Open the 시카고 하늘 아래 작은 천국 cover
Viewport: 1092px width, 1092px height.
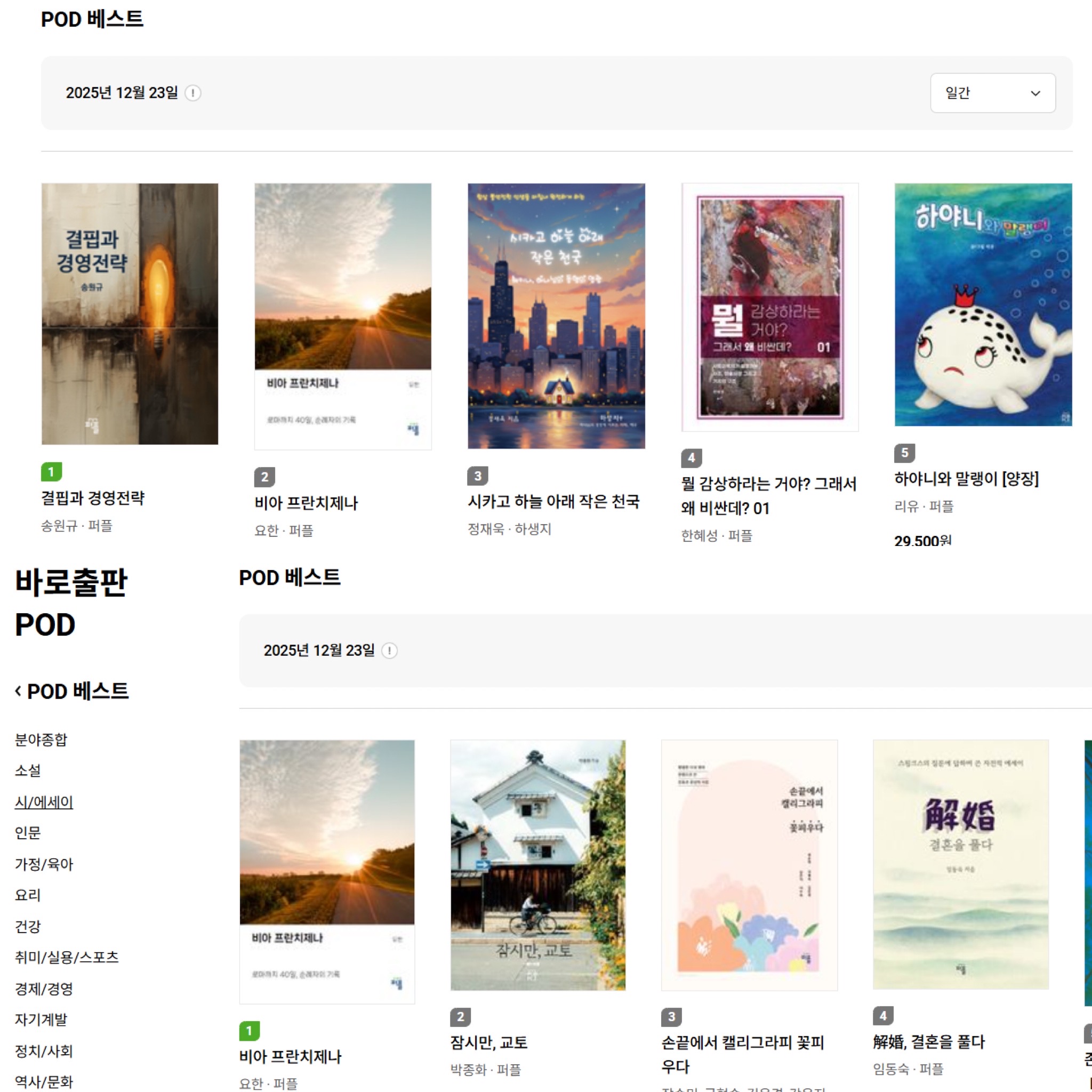coord(556,316)
